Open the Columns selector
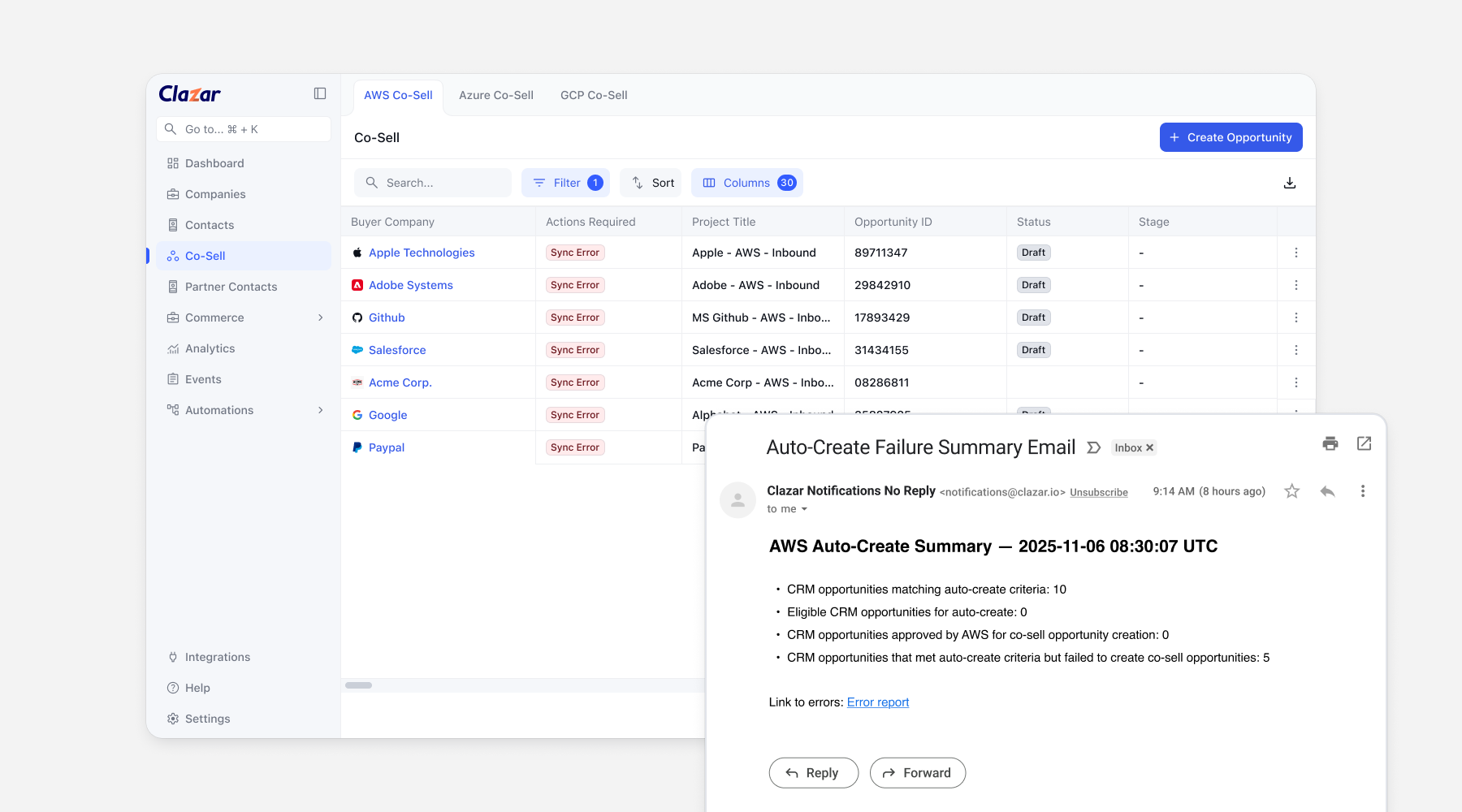The height and width of the screenshot is (812, 1462). (x=747, y=183)
